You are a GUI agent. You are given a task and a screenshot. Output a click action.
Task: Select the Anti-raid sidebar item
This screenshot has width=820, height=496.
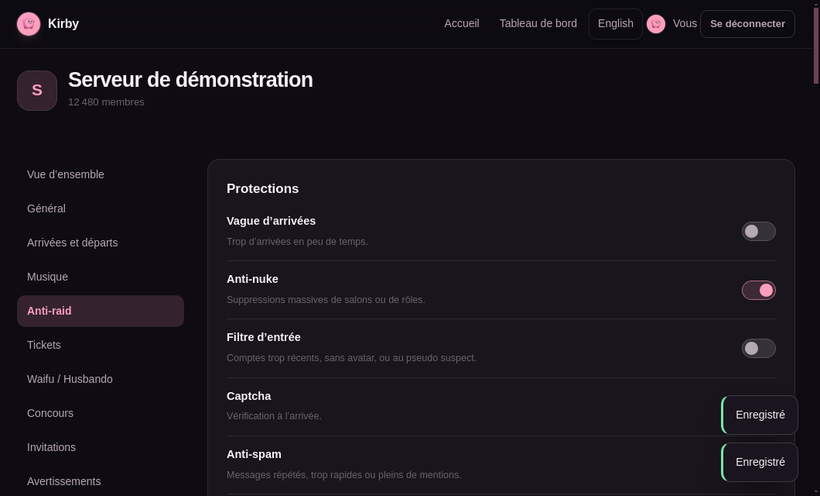pyautogui.click(x=100, y=311)
